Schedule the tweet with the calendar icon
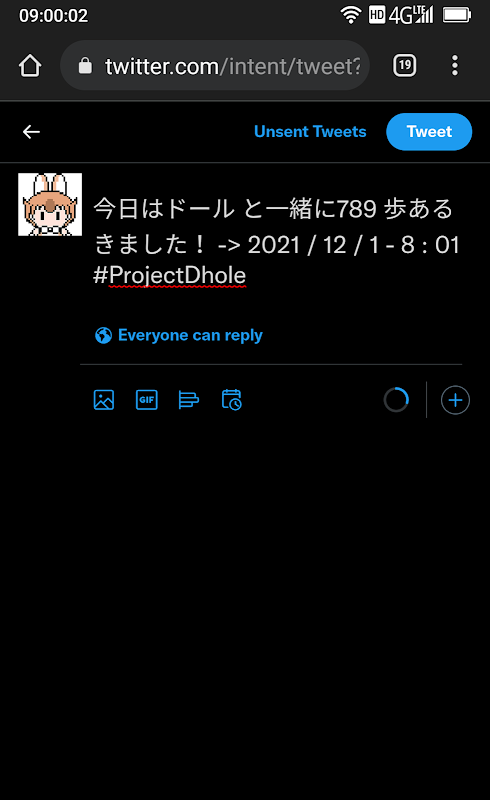 click(232, 399)
